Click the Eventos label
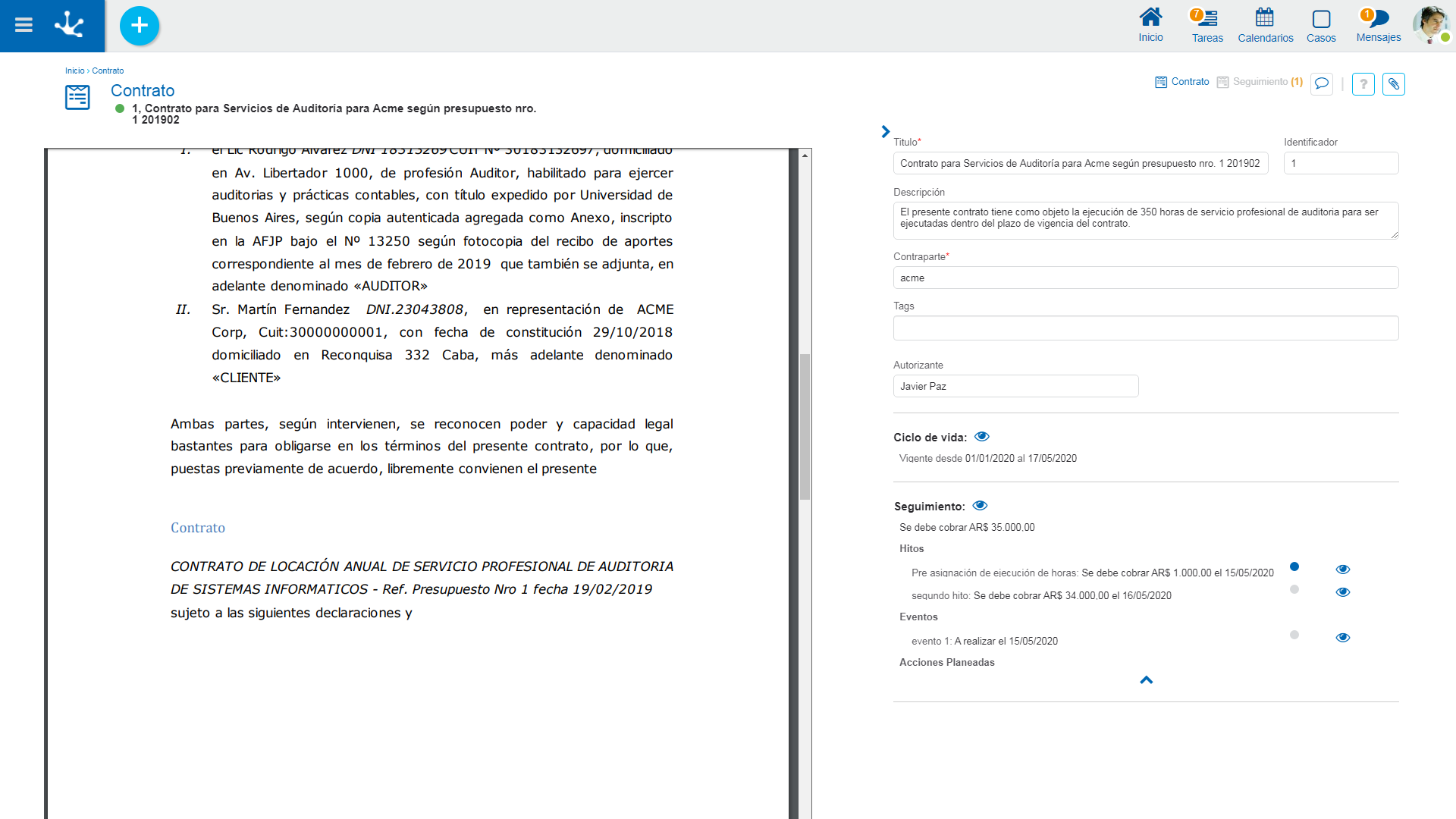 (x=918, y=617)
